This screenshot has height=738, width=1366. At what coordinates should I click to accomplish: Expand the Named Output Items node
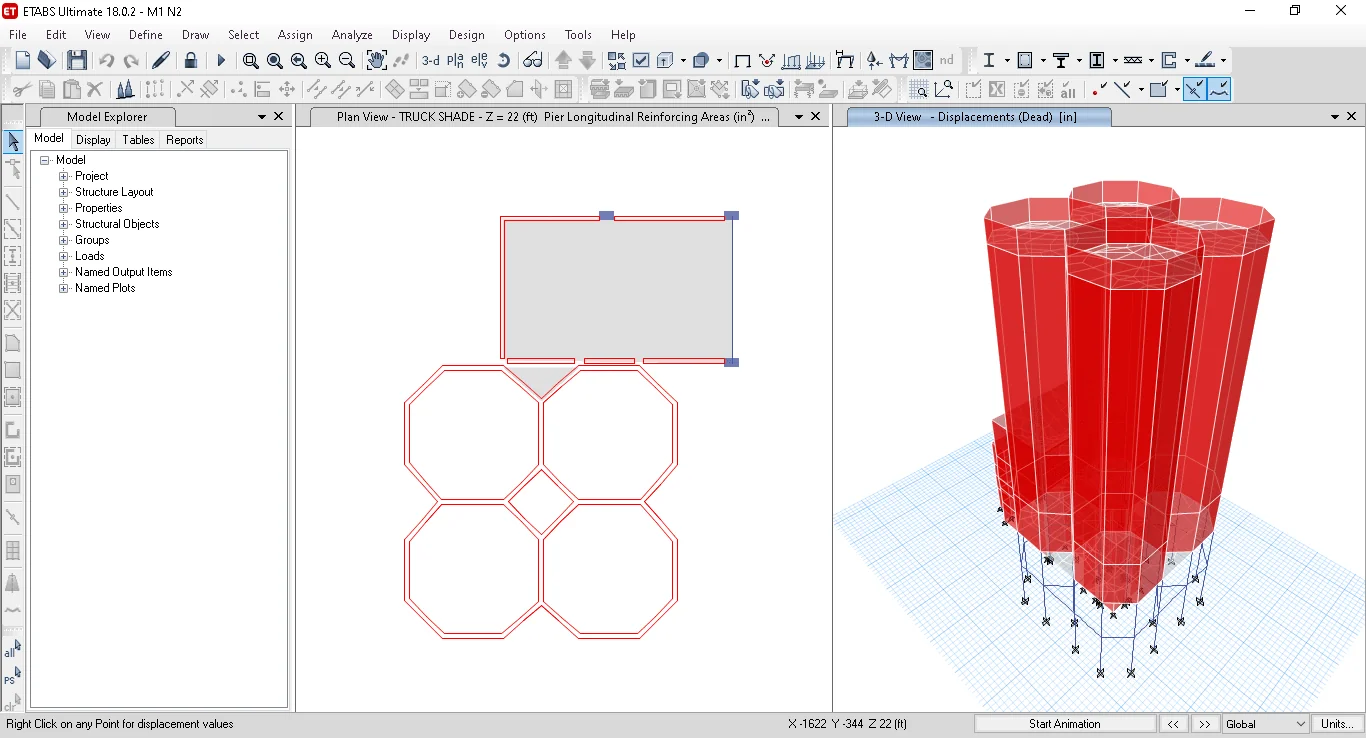tap(64, 272)
